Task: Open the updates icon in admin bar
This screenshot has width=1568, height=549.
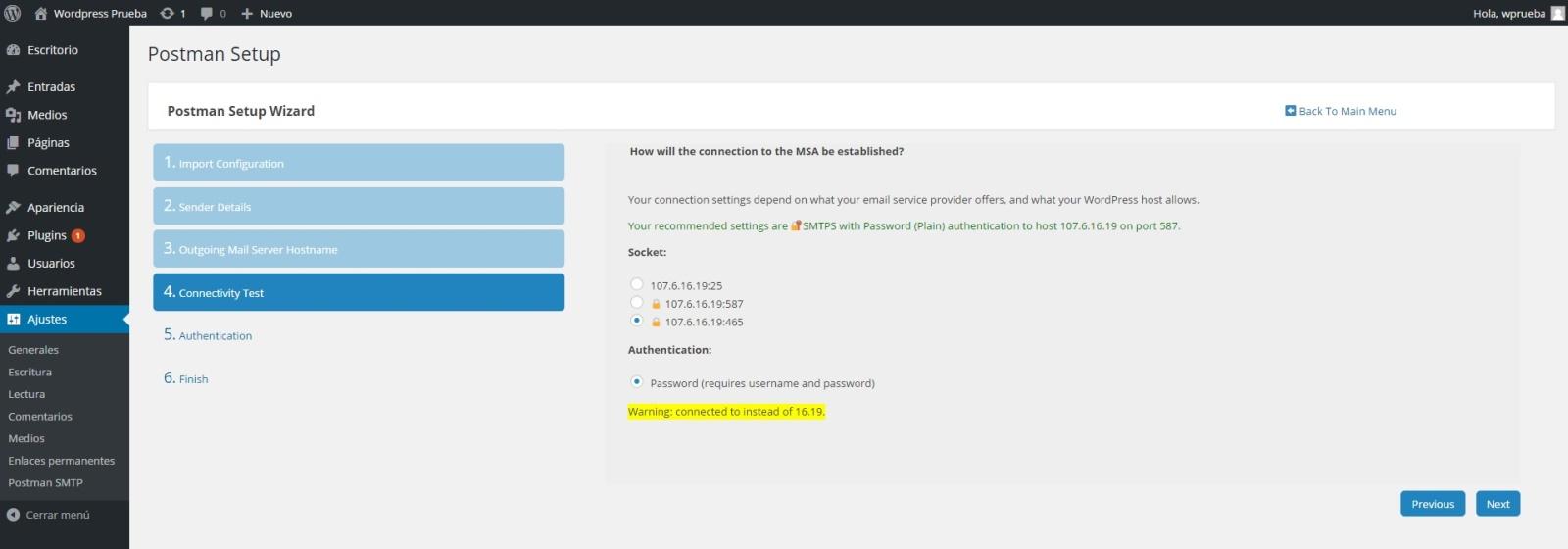Action: [167, 13]
